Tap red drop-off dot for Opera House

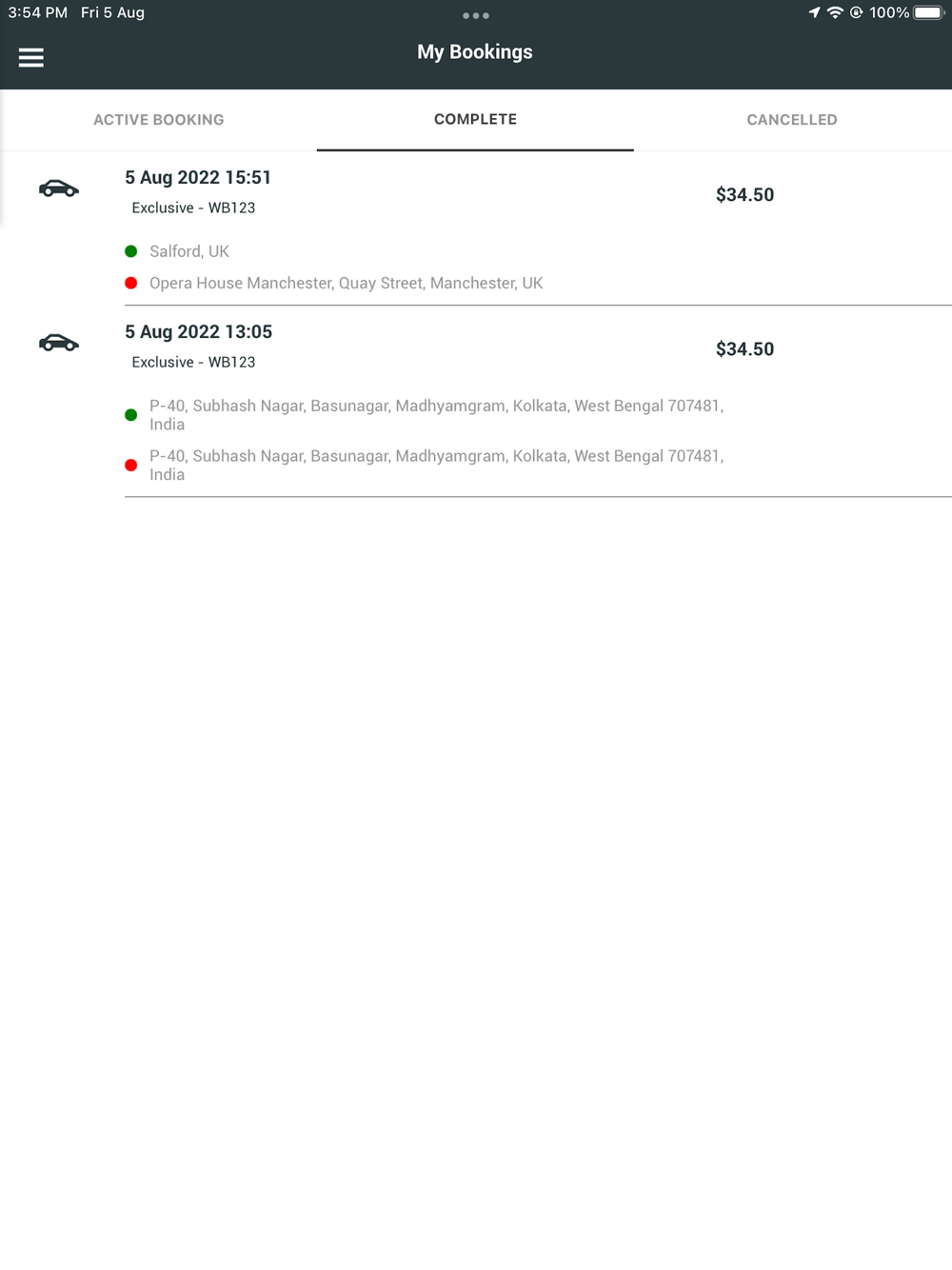pyautogui.click(x=131, y=283)
